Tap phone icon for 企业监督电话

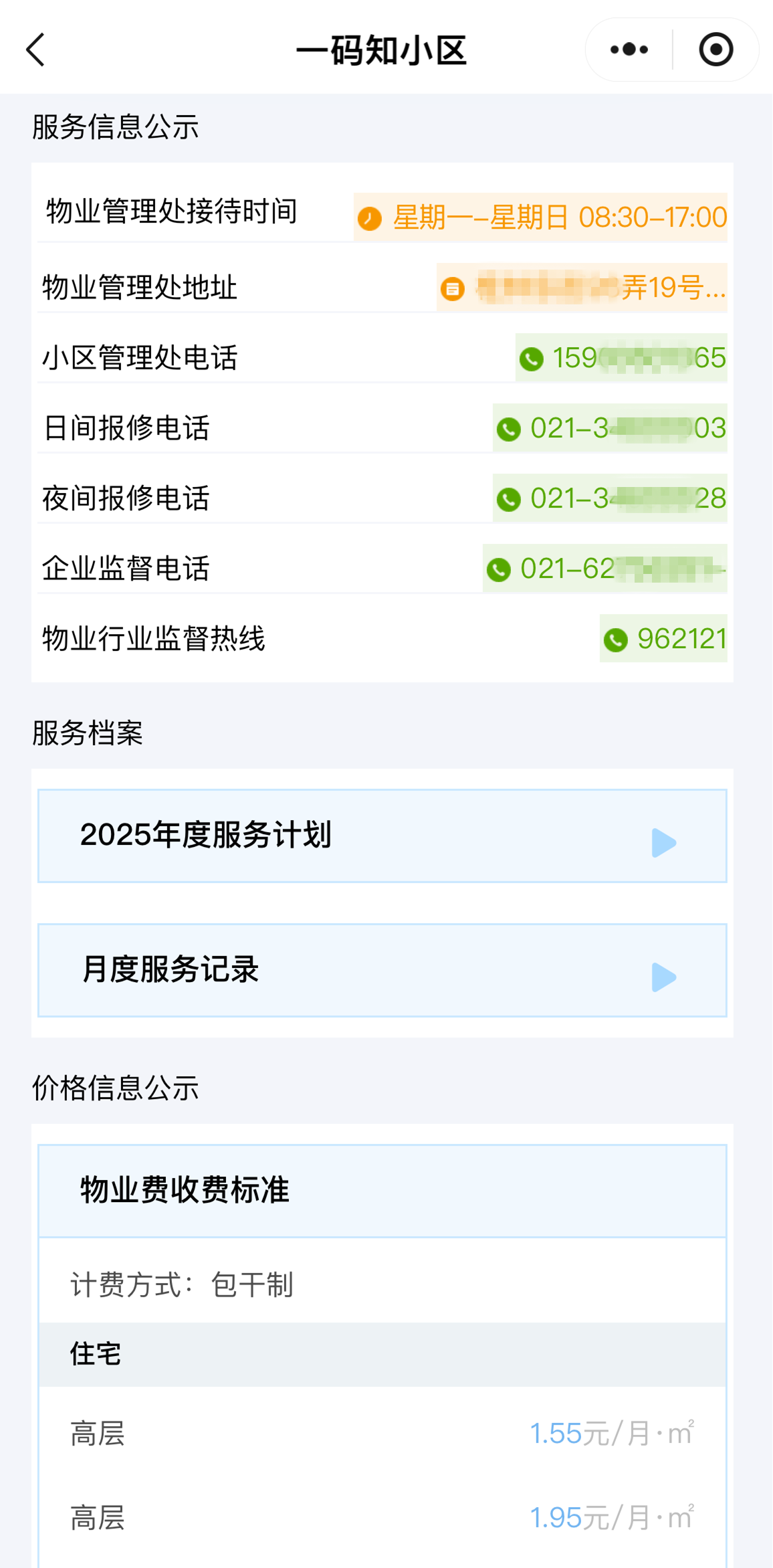tap(499, 569)
